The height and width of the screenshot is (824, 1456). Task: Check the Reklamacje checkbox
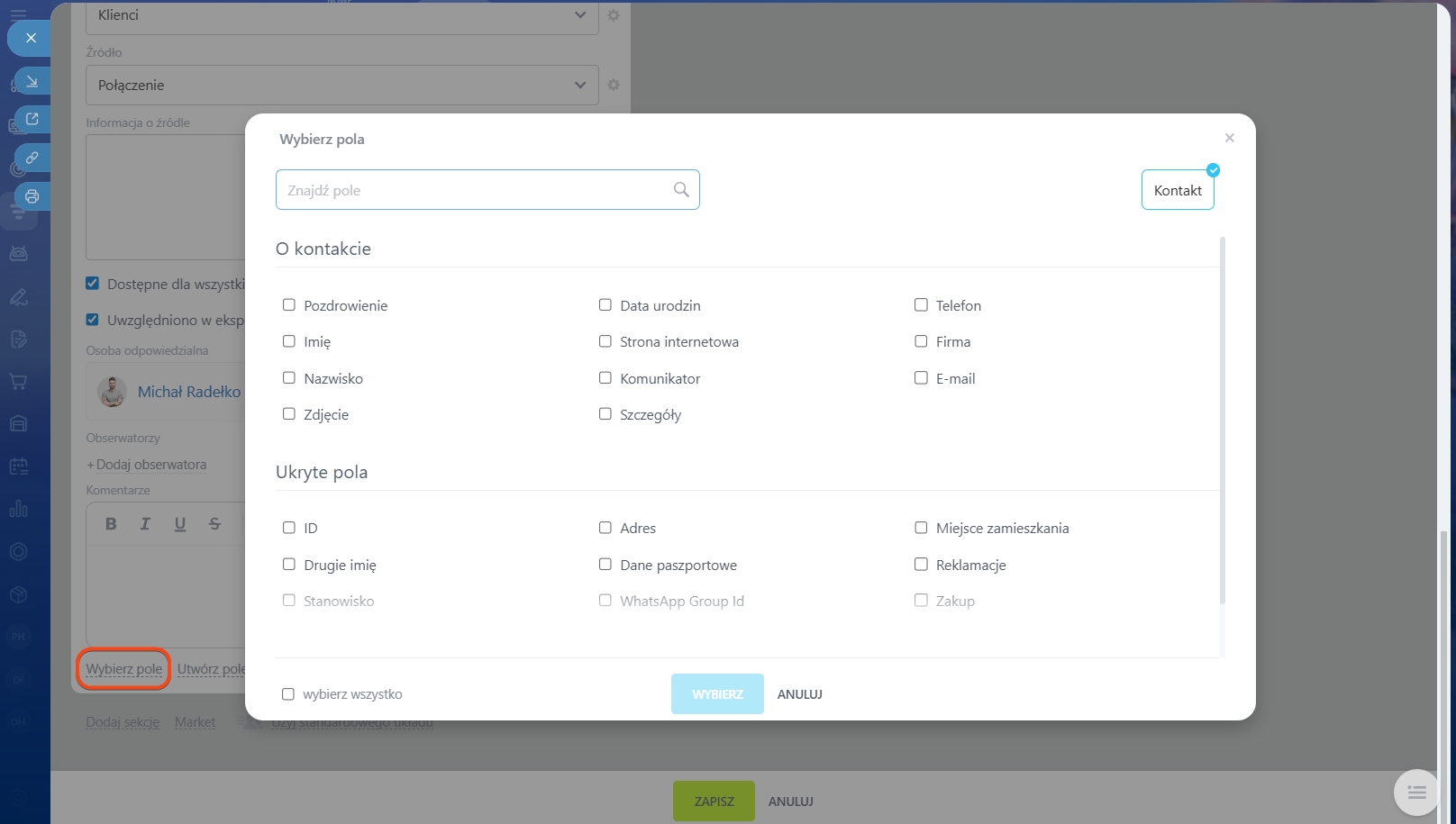pyautogui.click(x=921, y=565)
